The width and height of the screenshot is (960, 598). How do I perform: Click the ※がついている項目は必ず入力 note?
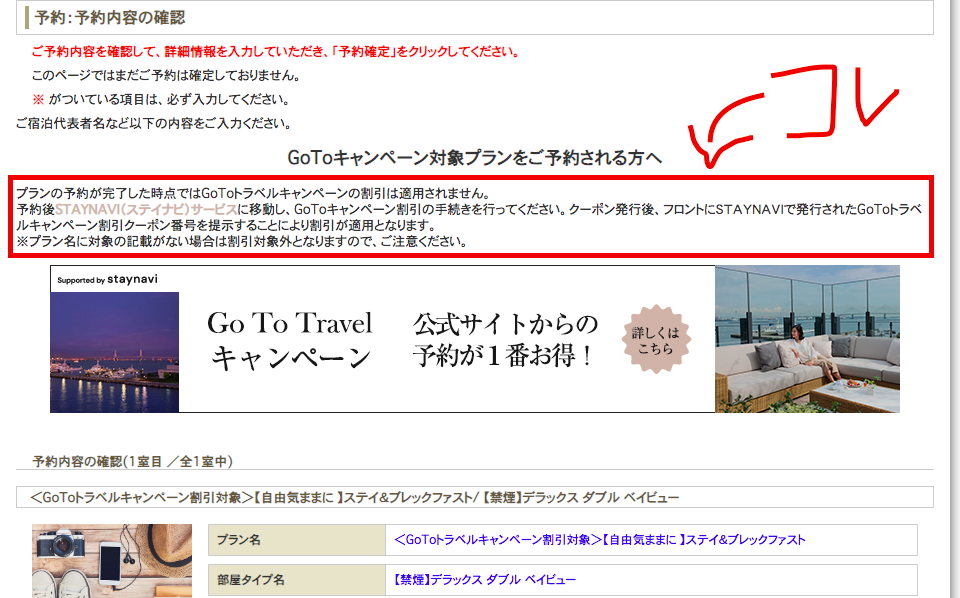(160, 100)
